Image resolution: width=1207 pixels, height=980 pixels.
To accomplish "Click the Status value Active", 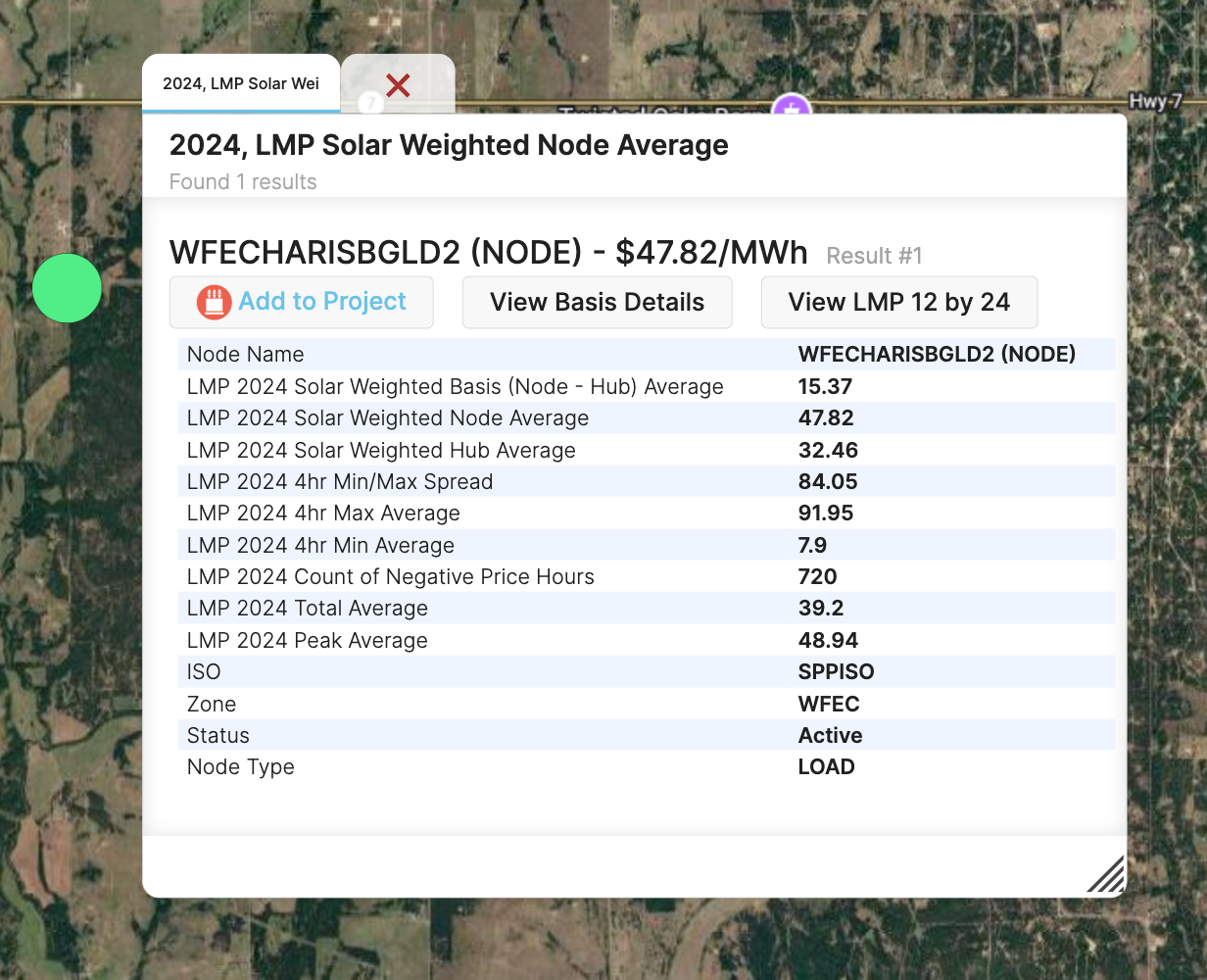I will coord(830,736).
